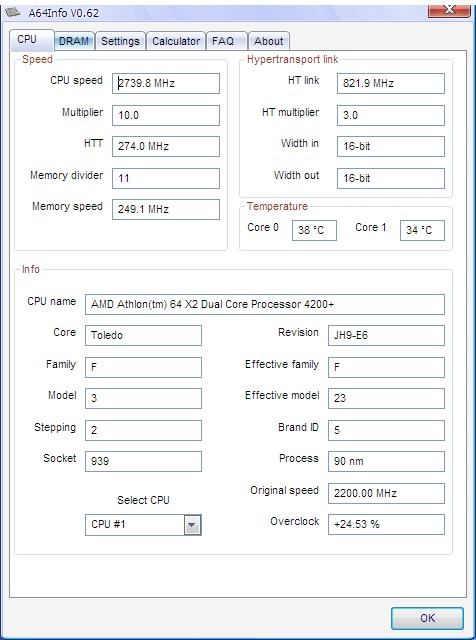This screenshot has width=476, height=640.
Task: Click the 'Overclock' label
Action: 295,522
